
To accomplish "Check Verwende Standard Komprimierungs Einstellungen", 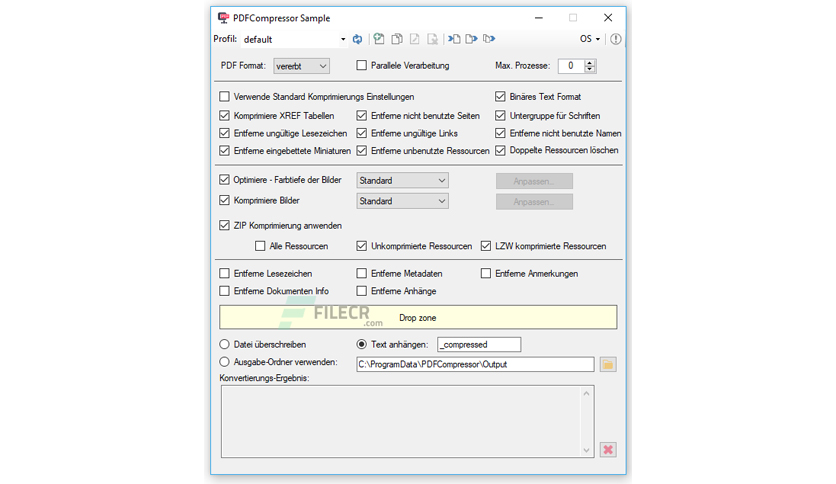I will pos(224,96).
